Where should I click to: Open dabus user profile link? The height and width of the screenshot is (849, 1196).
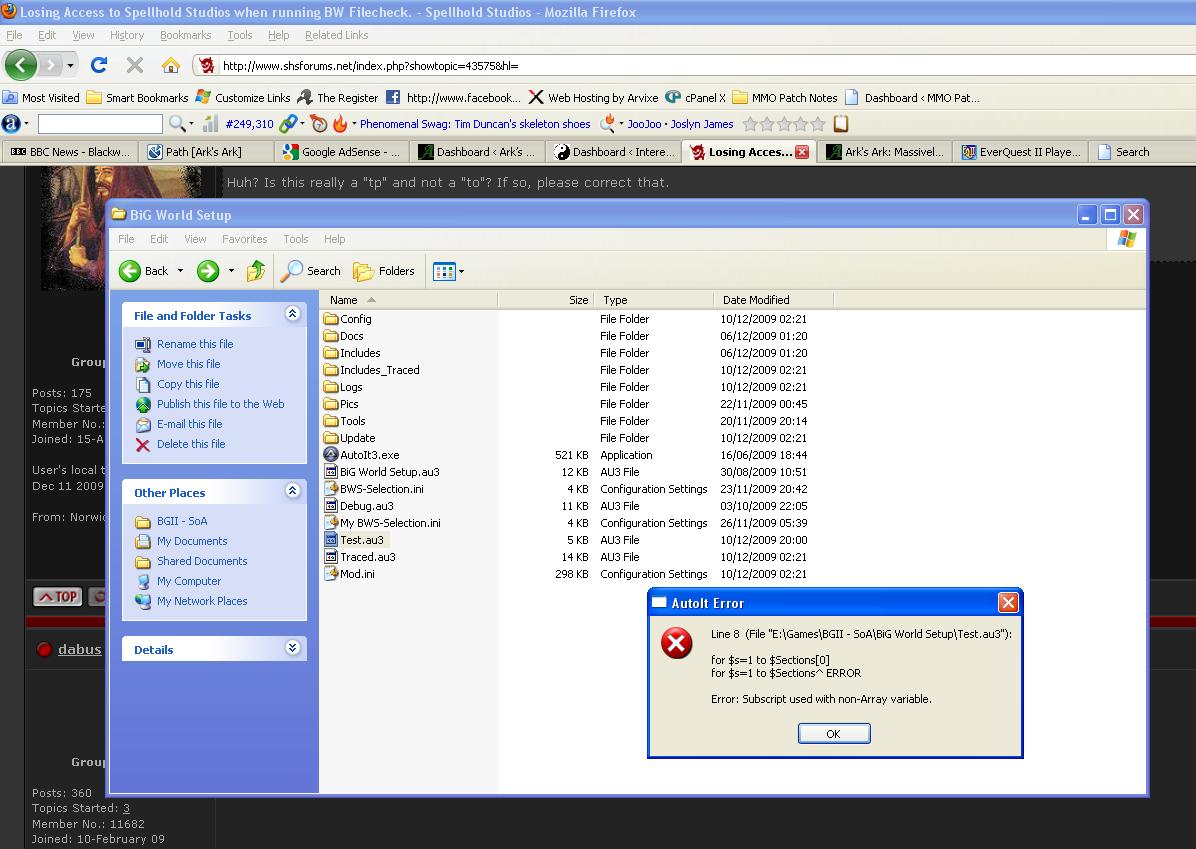click(79, 649)
